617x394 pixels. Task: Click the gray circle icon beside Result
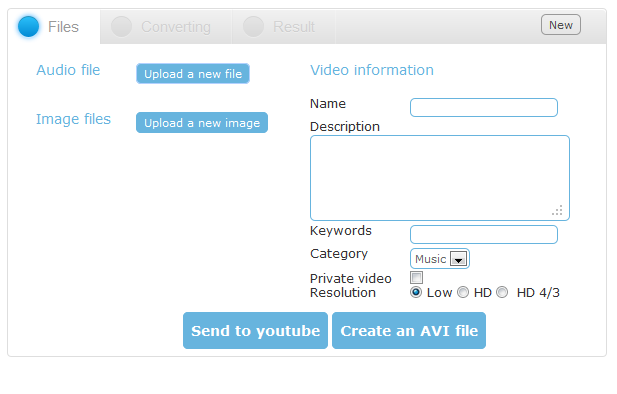[253, 26]
